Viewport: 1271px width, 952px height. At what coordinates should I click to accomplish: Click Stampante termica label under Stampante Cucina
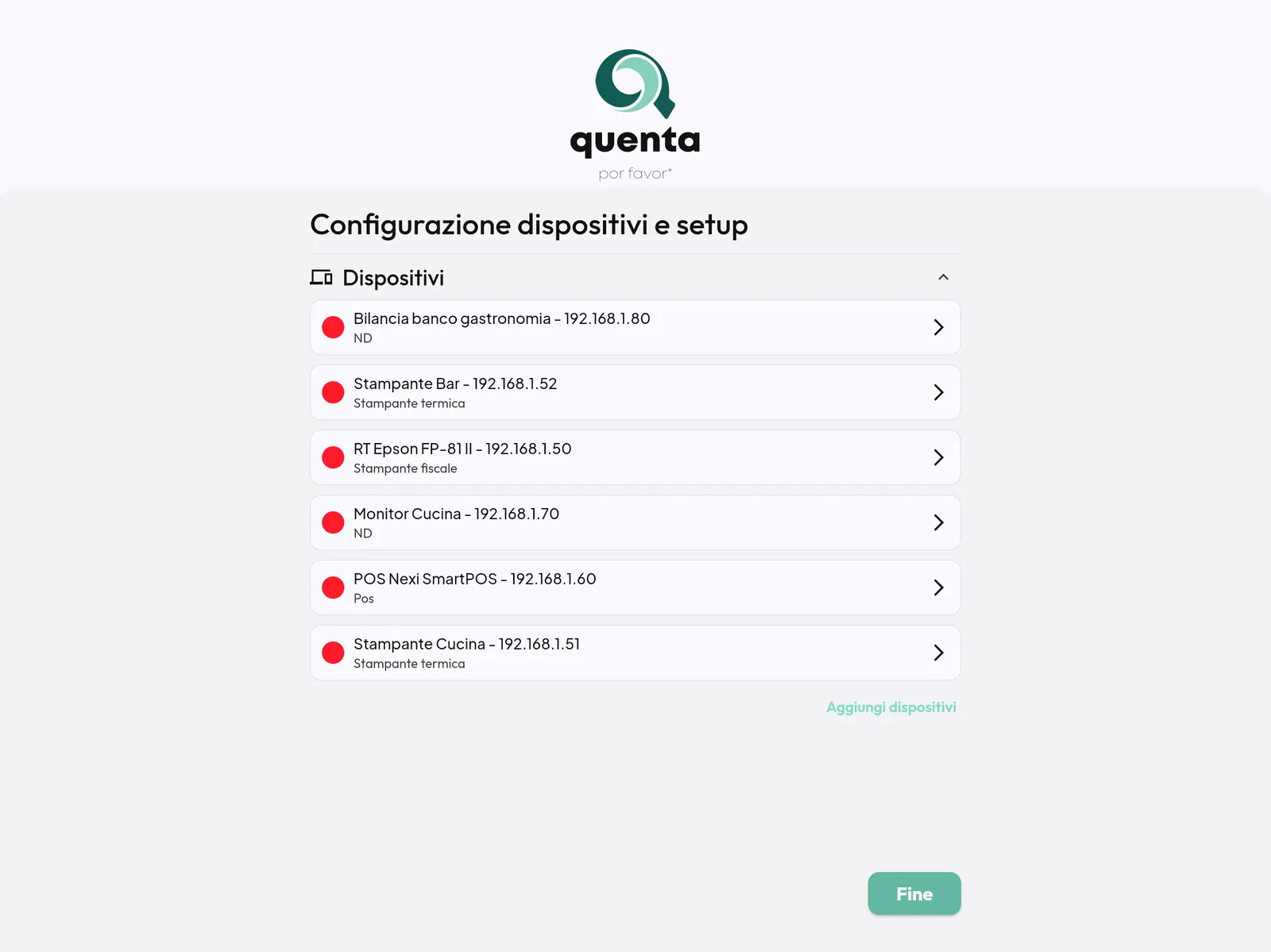(409, 664)
